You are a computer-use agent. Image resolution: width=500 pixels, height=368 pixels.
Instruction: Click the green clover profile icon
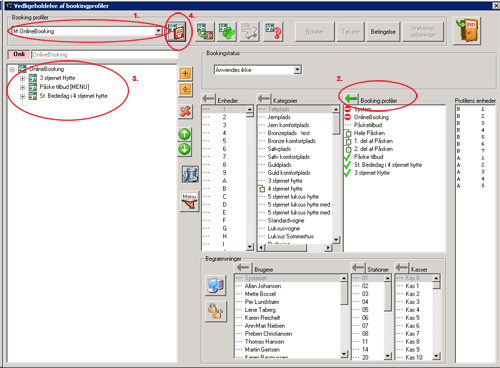pos(227,32)
